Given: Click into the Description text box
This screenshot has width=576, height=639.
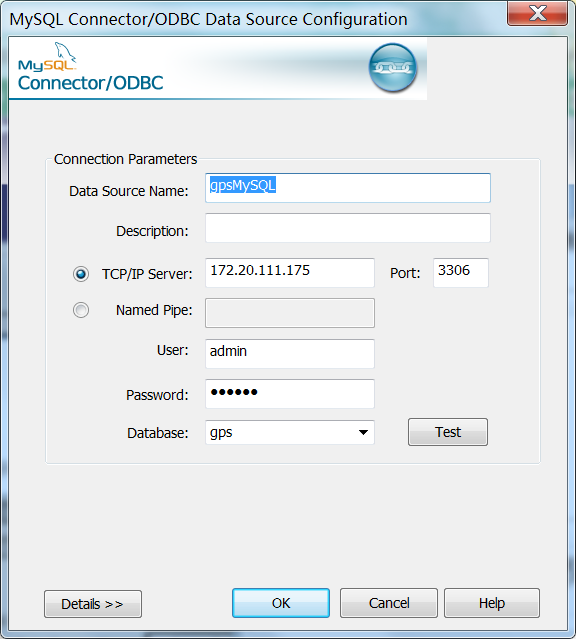Looking at the screenshot, I should click(x=348, y=228).
